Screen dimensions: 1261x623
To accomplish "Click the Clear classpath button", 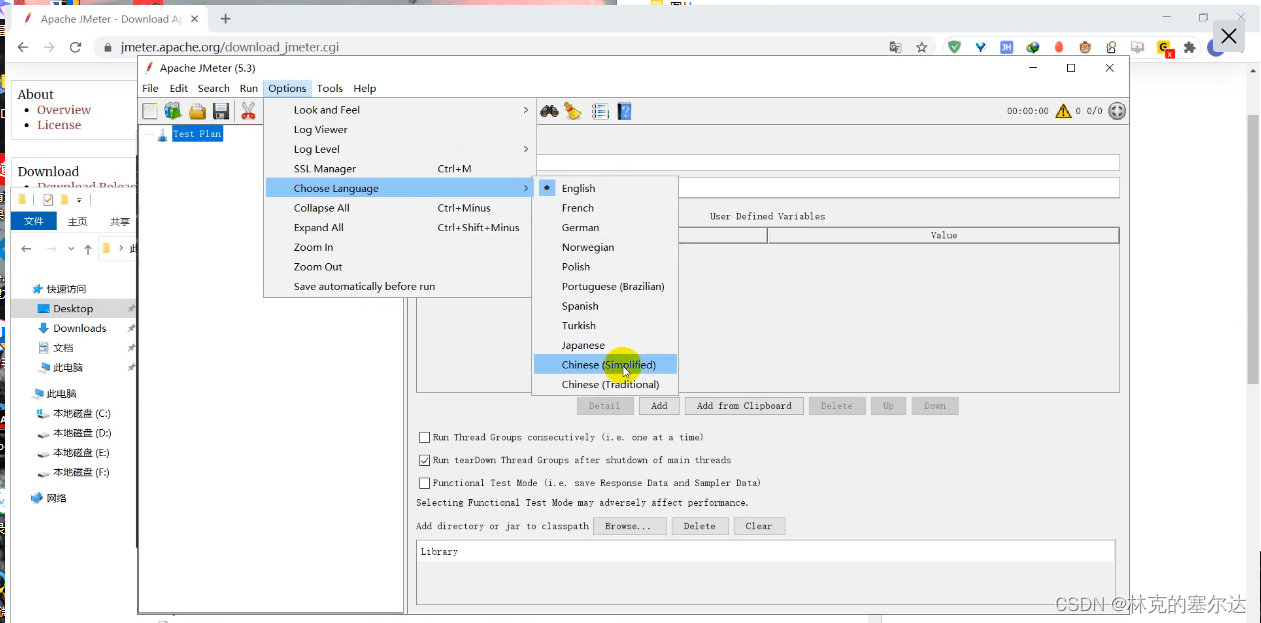I will click(x=759, y=526).
